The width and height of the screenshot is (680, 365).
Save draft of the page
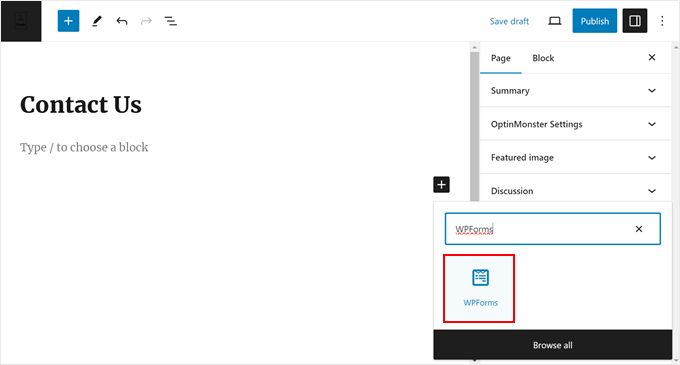coord(509,21)
